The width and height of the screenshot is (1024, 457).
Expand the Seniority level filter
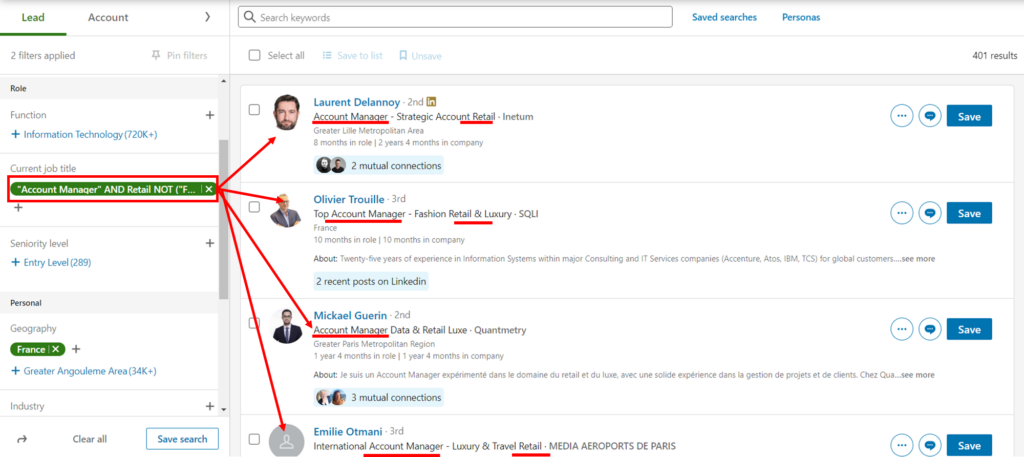[210, 243]
